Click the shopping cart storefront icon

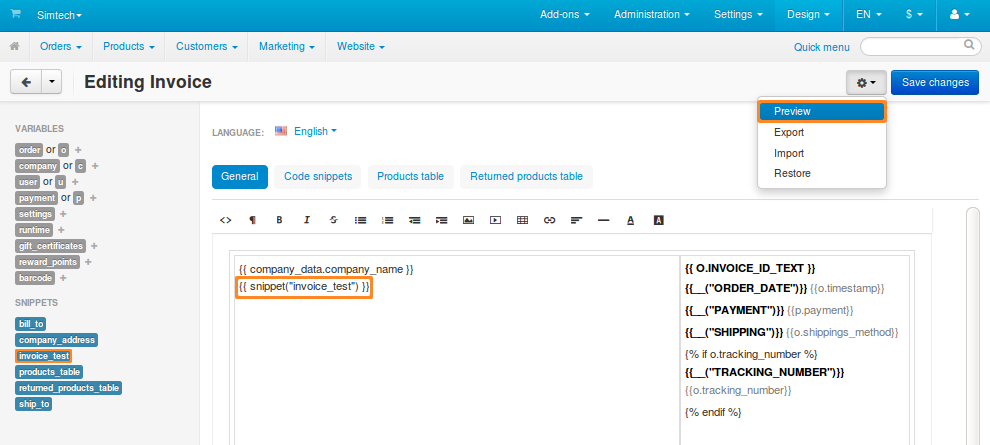pyautogui.click(x=16, y=14)
